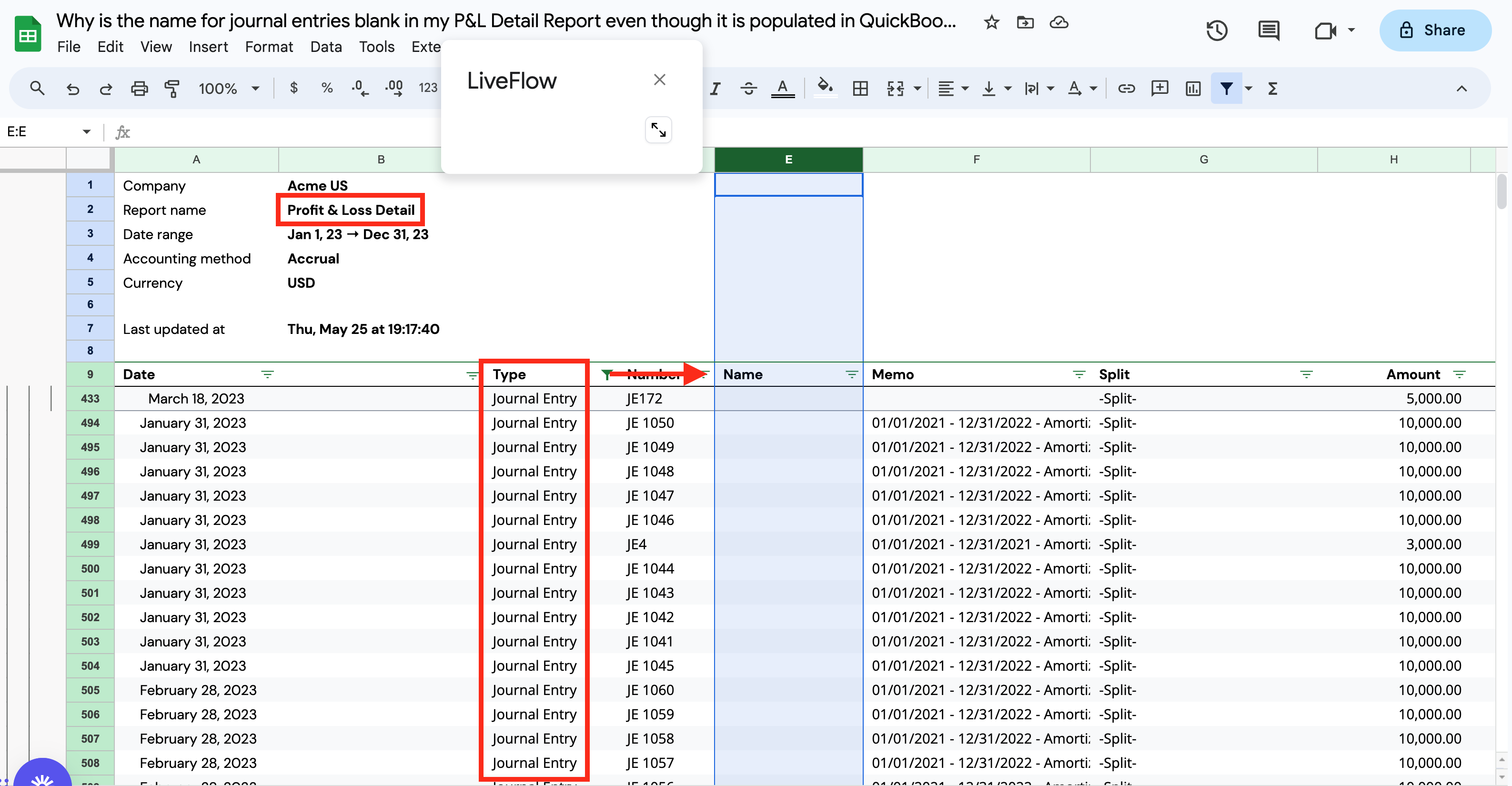This screenshot has width=1512, height=786.
Task: Open the text color picker
Action: pyautogui.click(x=782, y=88)
